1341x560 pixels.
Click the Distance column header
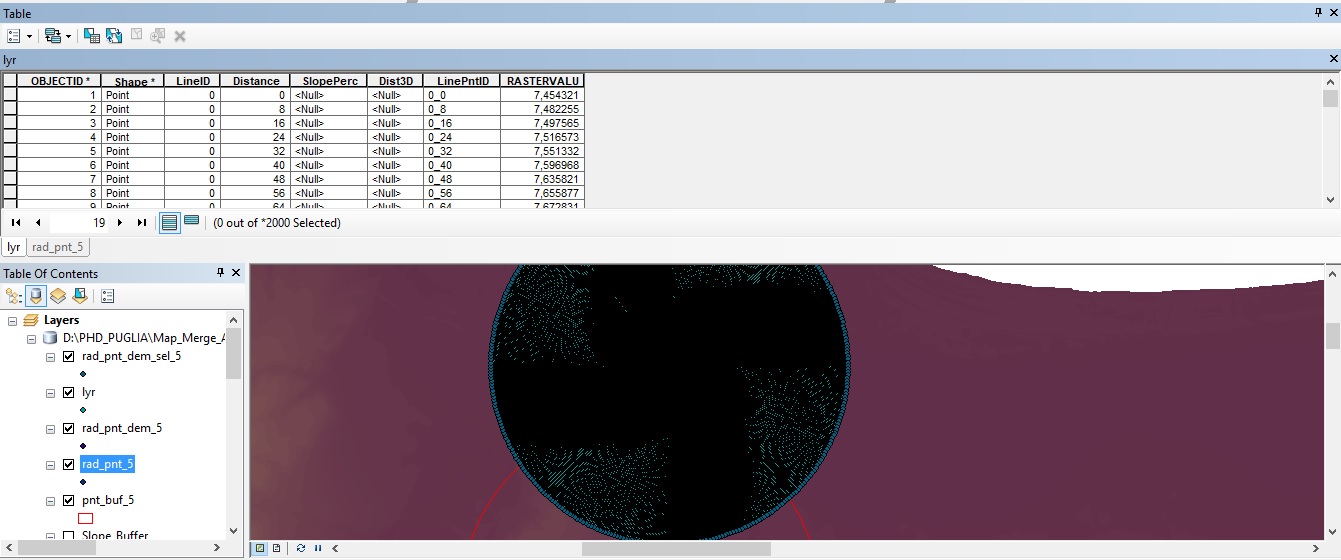[x=255, y=80]
